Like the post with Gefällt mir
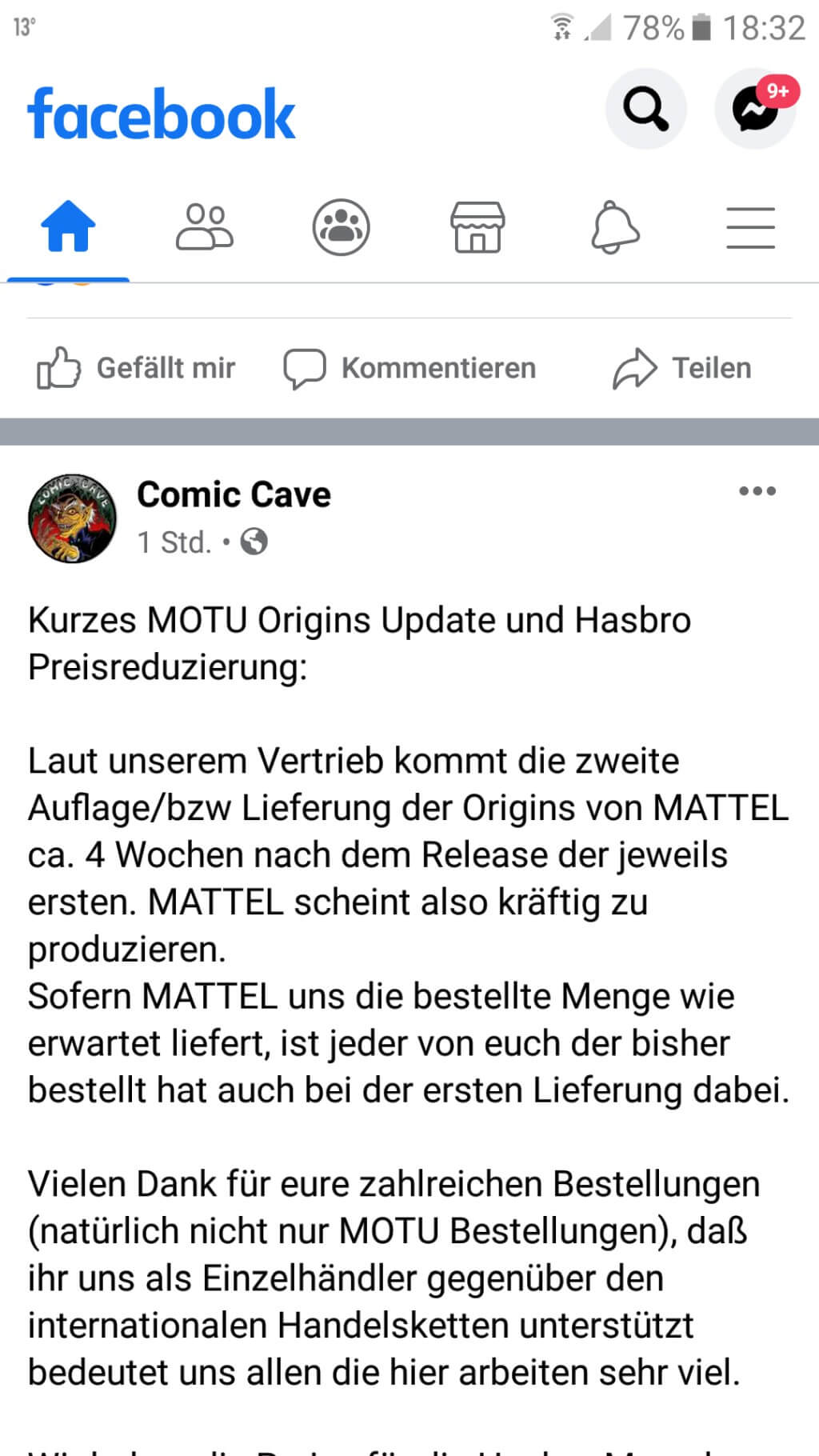Image resolution: width=819 pixels, height=1456 pixels. 136,368
